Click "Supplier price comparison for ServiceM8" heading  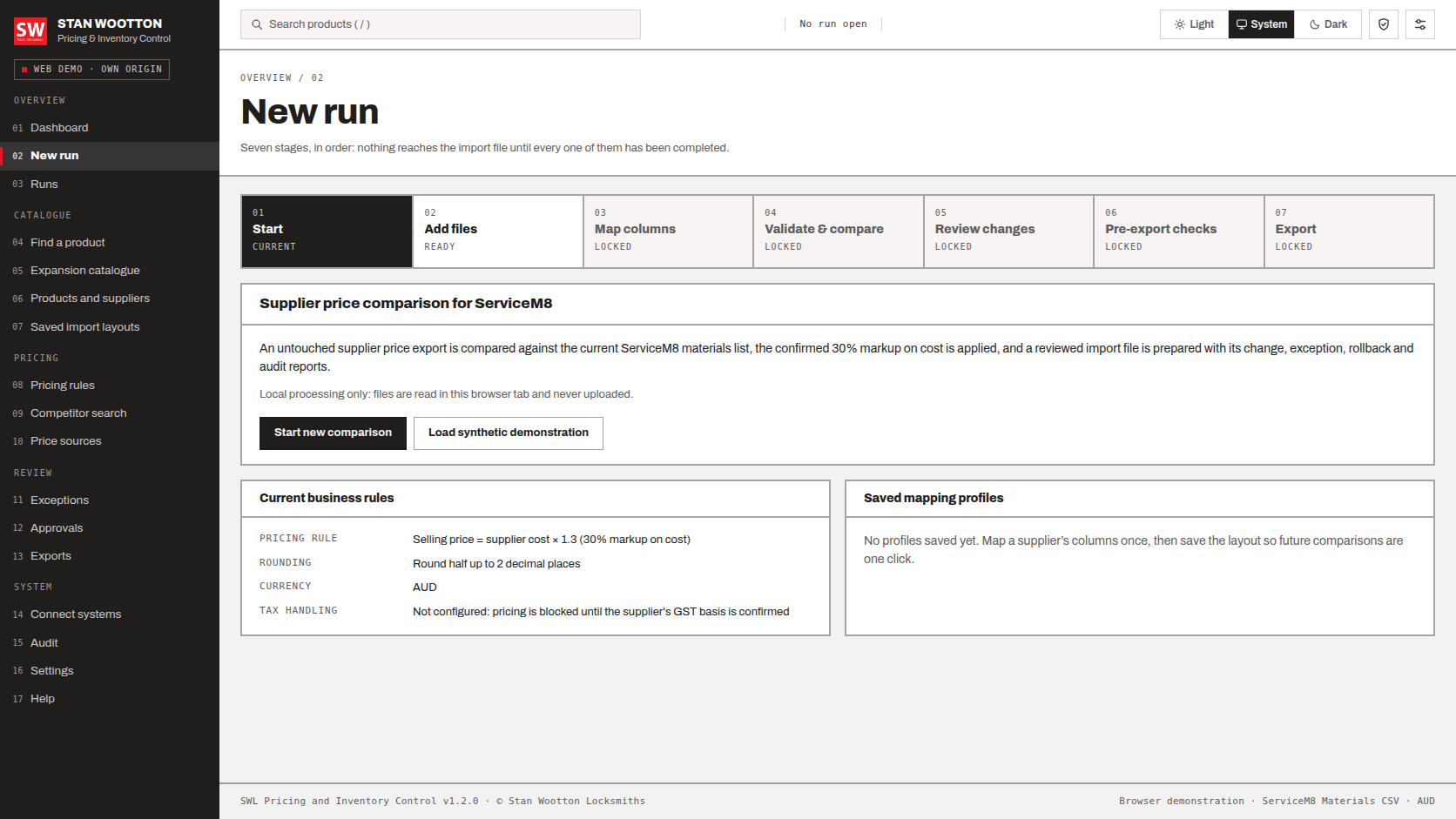pyautogui.click(x=406, y=304)
